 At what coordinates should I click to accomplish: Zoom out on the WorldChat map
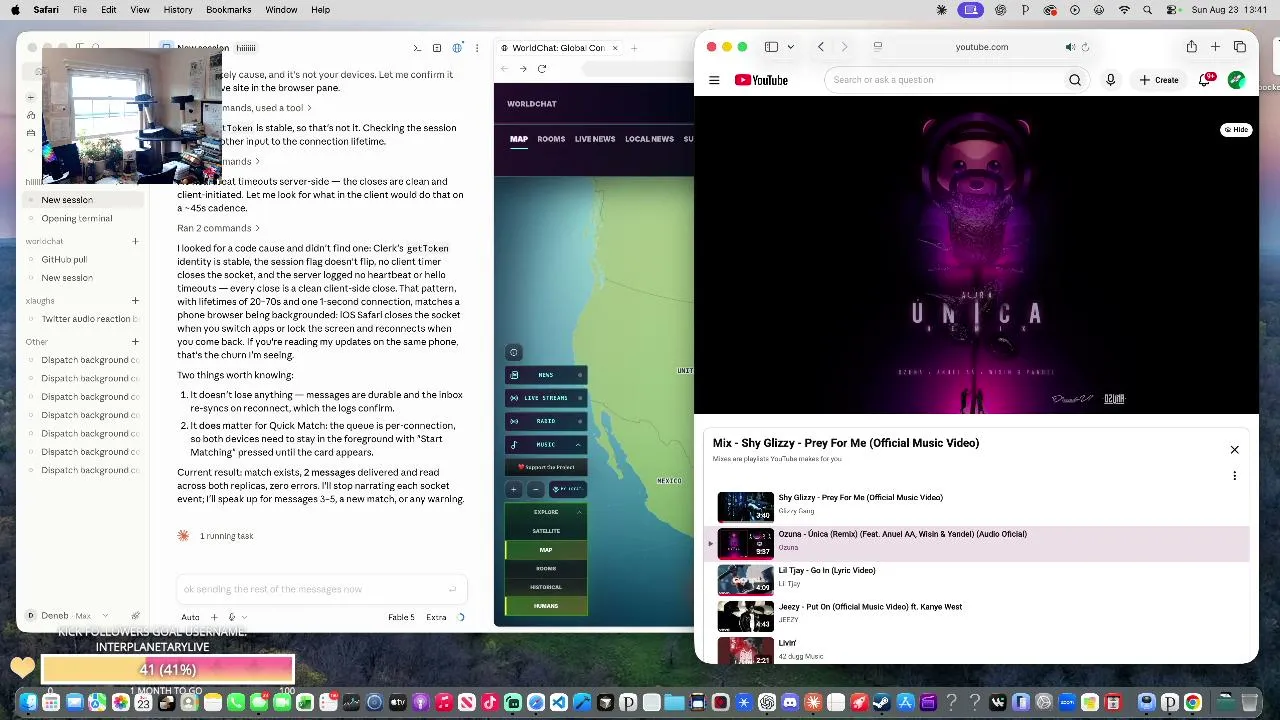(x=535, y=489)
